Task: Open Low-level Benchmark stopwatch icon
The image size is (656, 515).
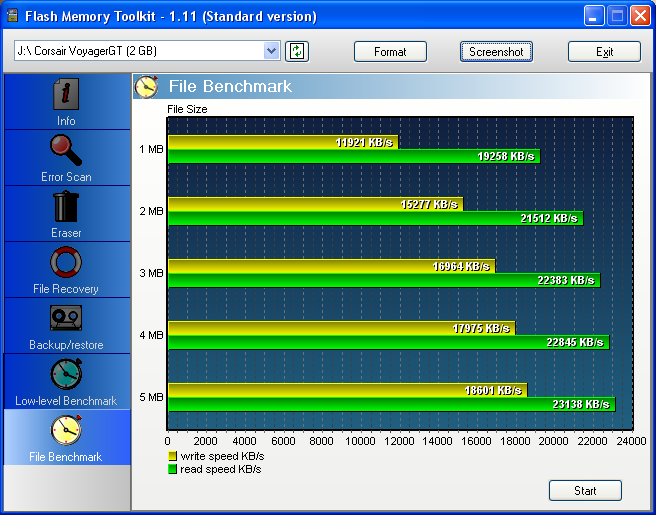Action: point(66,374)
